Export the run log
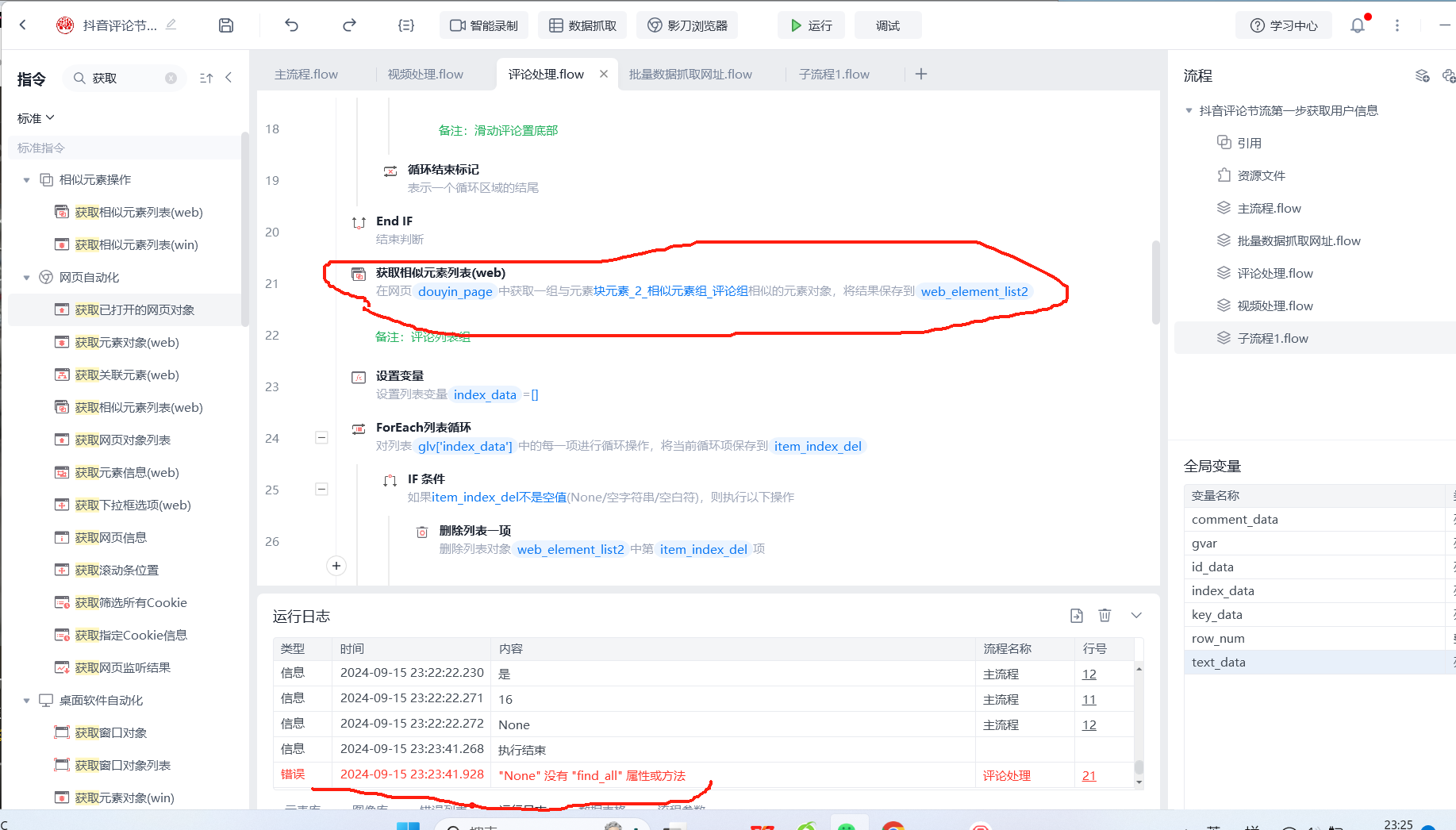1456x830 pixels. coord(1077,616)
